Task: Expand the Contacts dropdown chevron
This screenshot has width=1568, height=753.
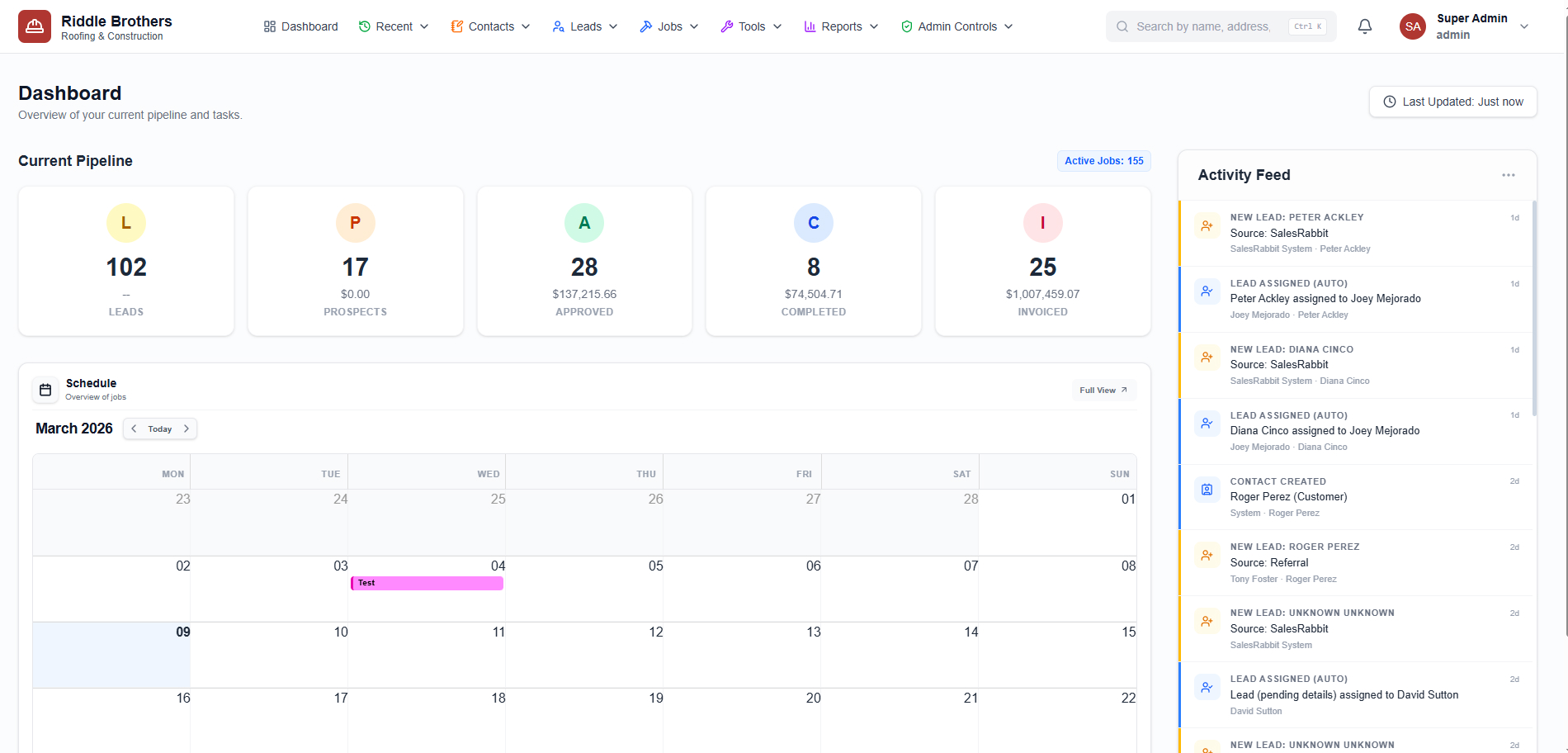Action: tap(527, 26)
